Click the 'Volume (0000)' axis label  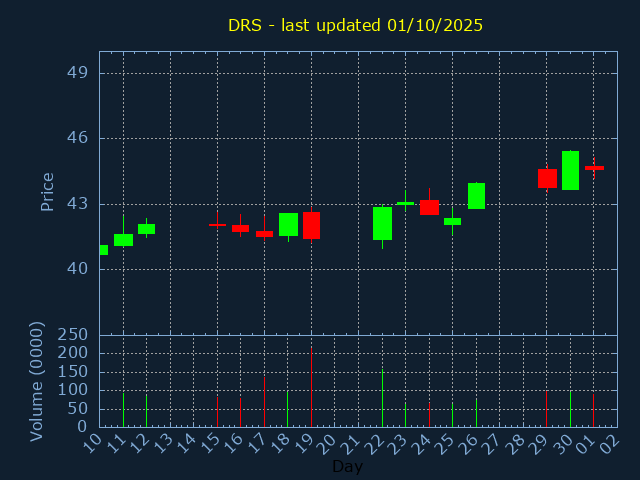[x=37, y=381]
